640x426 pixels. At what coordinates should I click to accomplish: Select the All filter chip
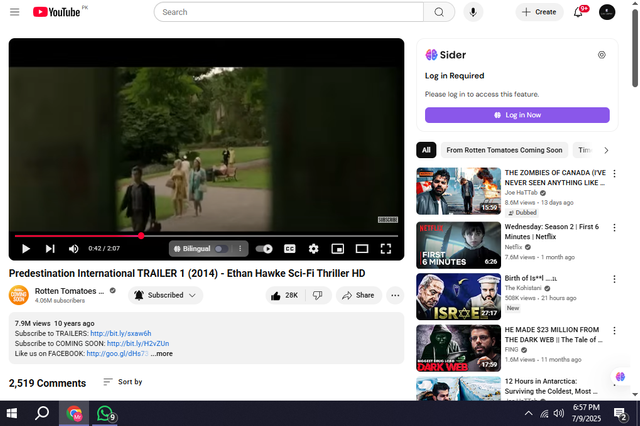pos(426,150)
